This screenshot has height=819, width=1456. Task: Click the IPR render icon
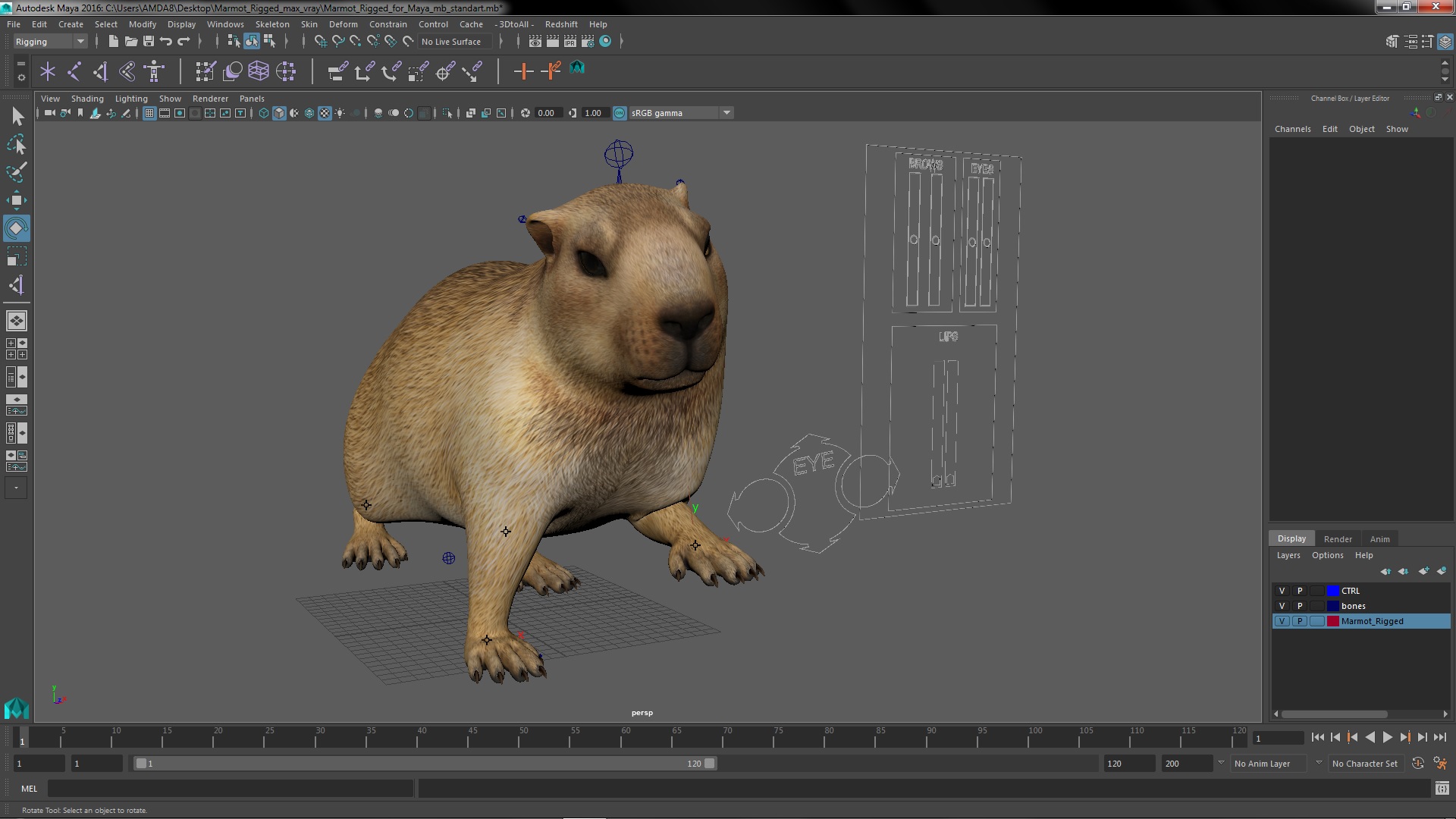click(x=570, y=41)
